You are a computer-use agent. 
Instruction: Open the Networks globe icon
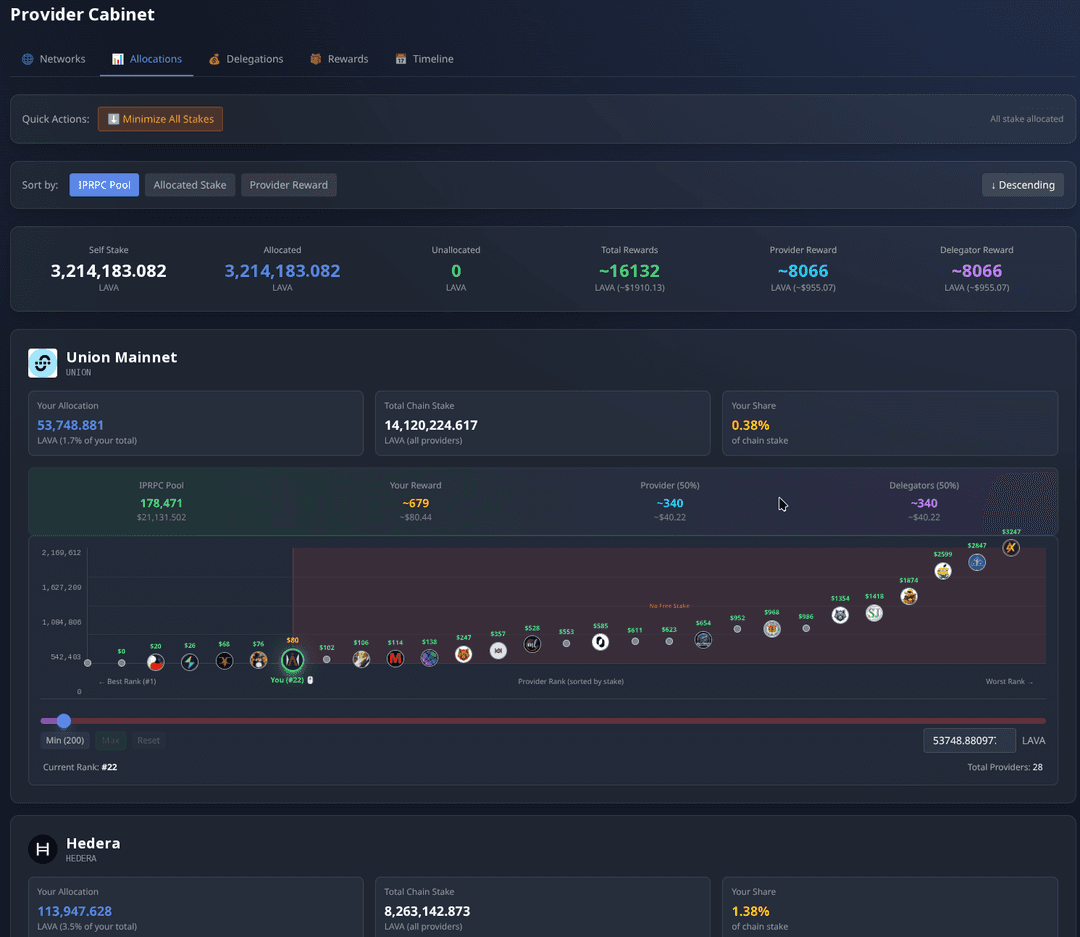(x=26, y=59)
